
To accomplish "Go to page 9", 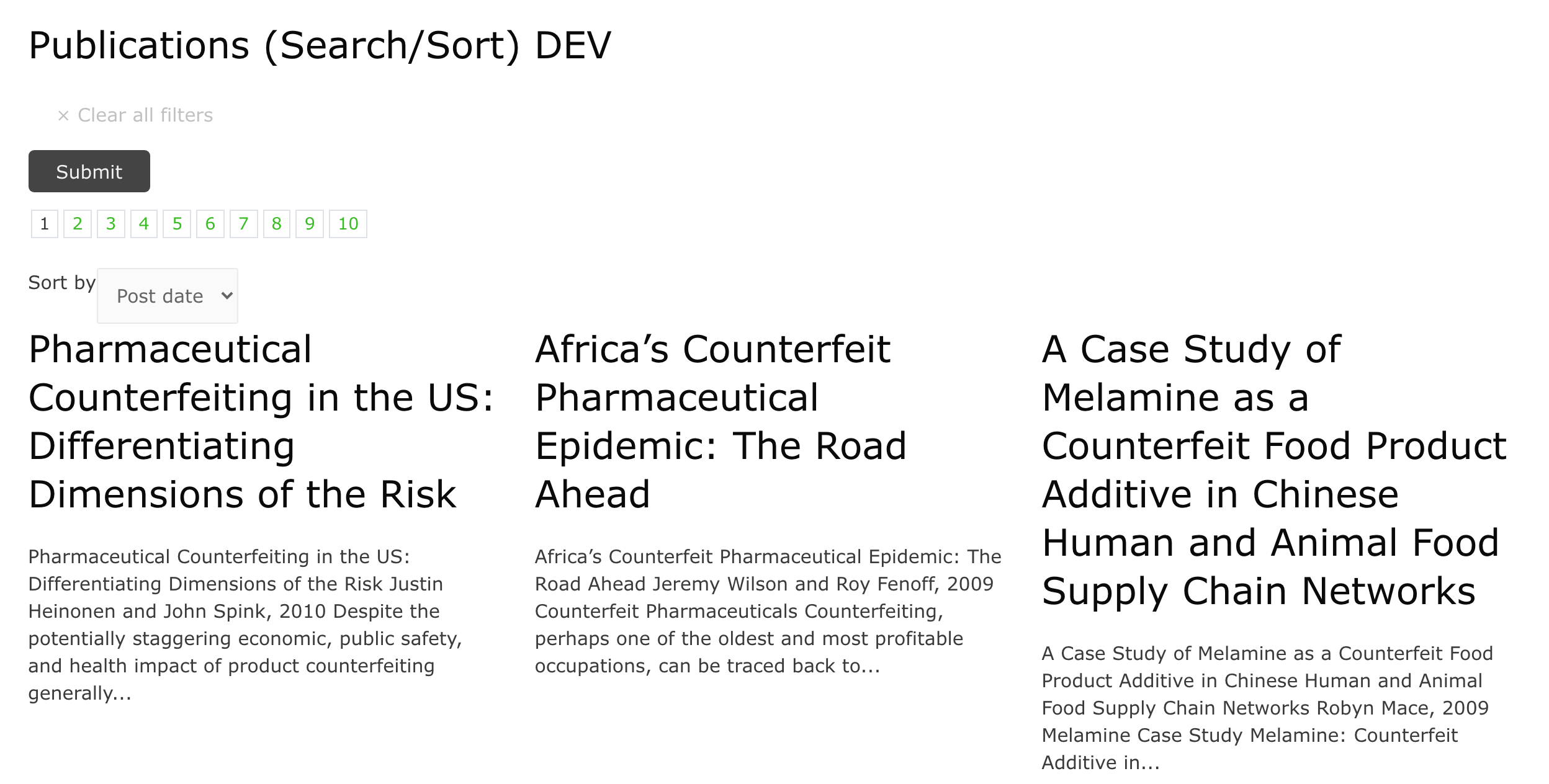I will [x=310, y=224].
